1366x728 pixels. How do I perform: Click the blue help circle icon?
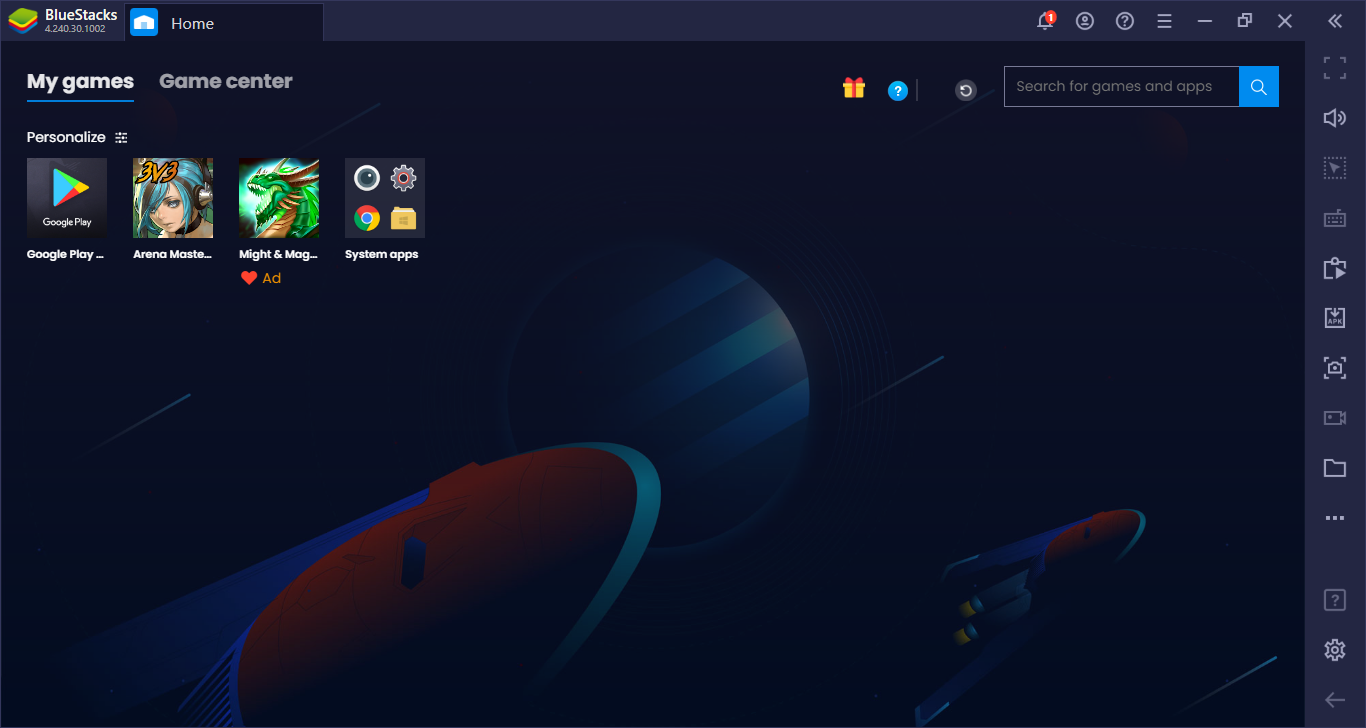[898, 91]
